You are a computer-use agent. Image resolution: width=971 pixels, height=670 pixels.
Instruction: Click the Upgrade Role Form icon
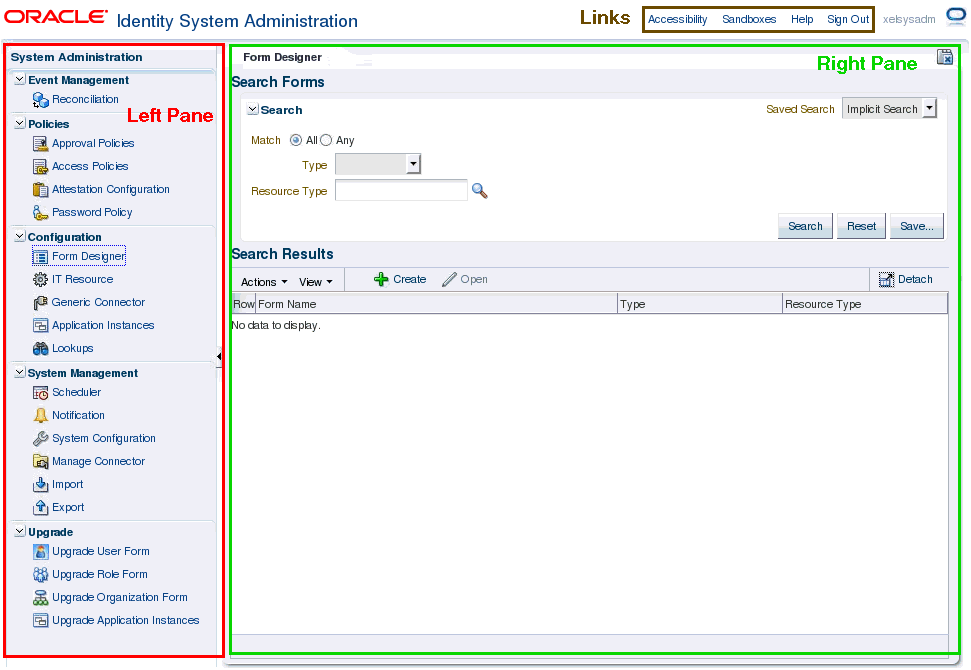[x=40, y=575]
